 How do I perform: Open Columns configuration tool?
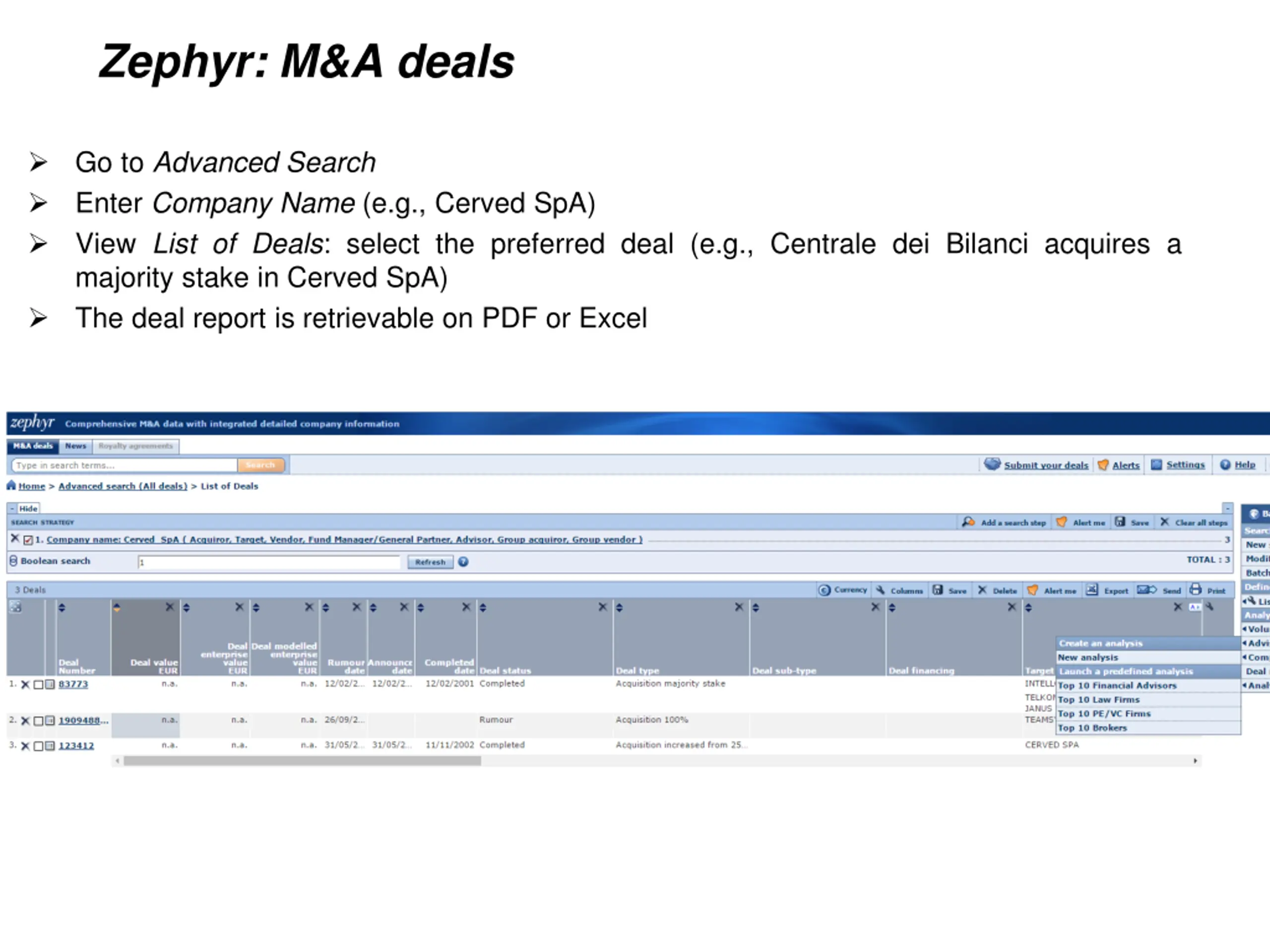click(899, 590)
